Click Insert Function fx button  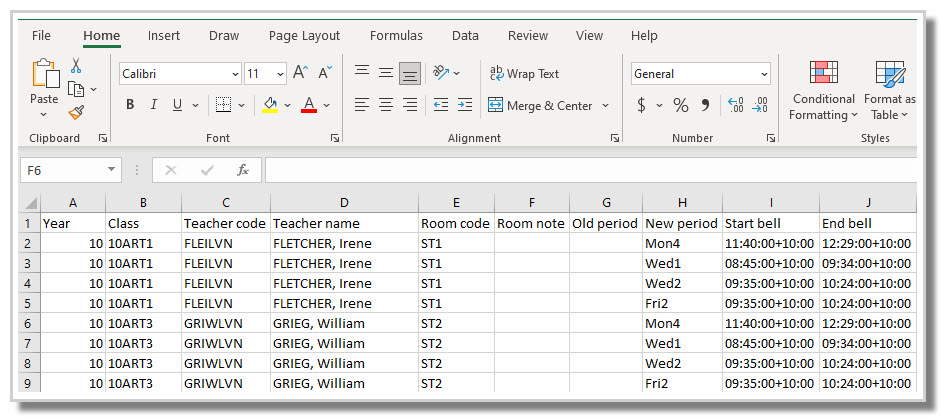pos(242,170)
